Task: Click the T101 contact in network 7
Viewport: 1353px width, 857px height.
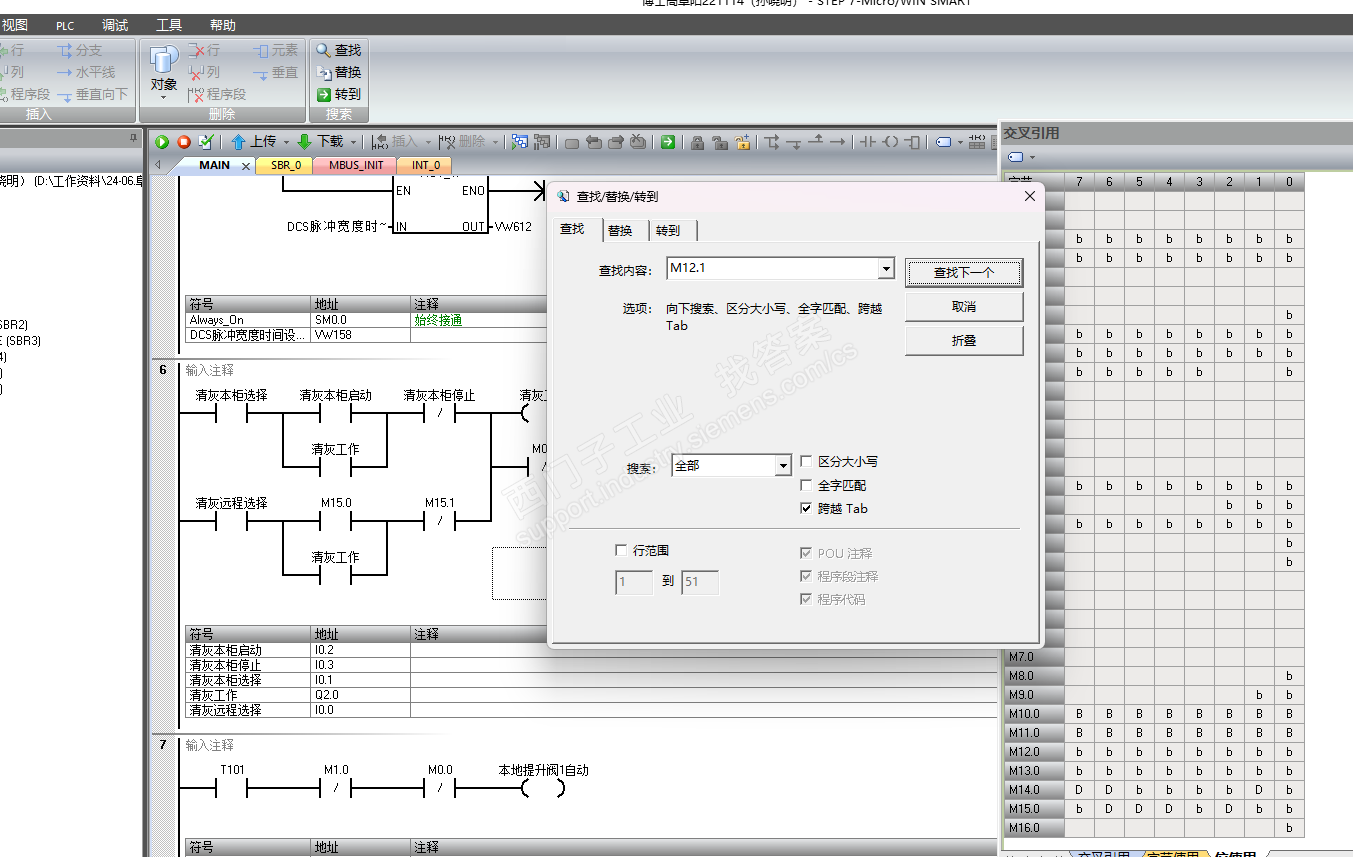Action: [232, 788]
